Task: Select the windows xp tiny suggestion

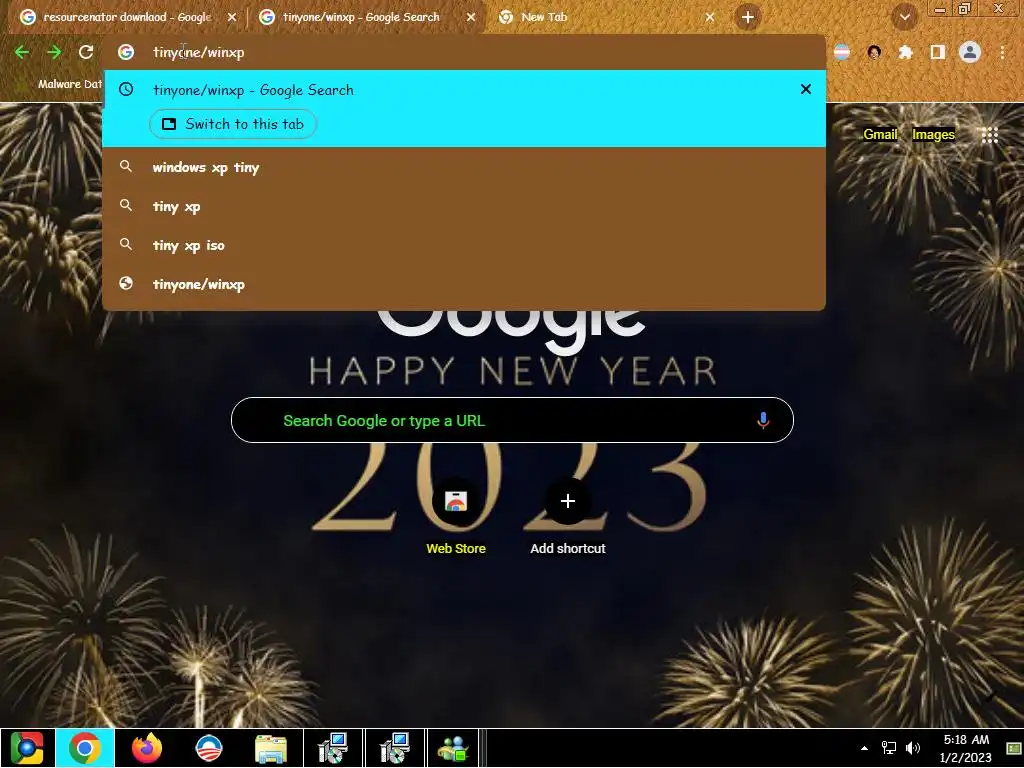Action: 464,167
